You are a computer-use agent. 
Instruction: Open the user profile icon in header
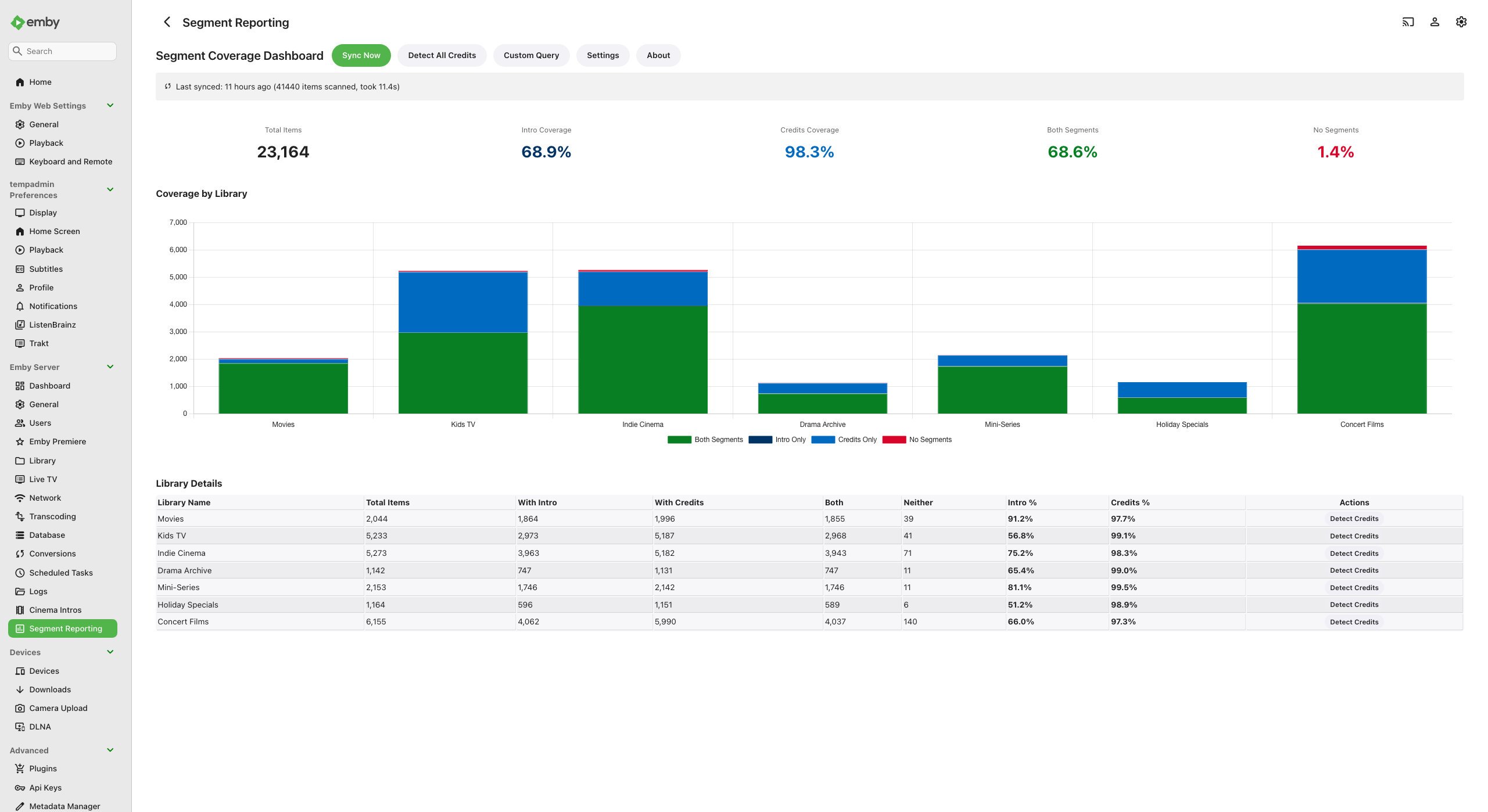[1435, 22]
